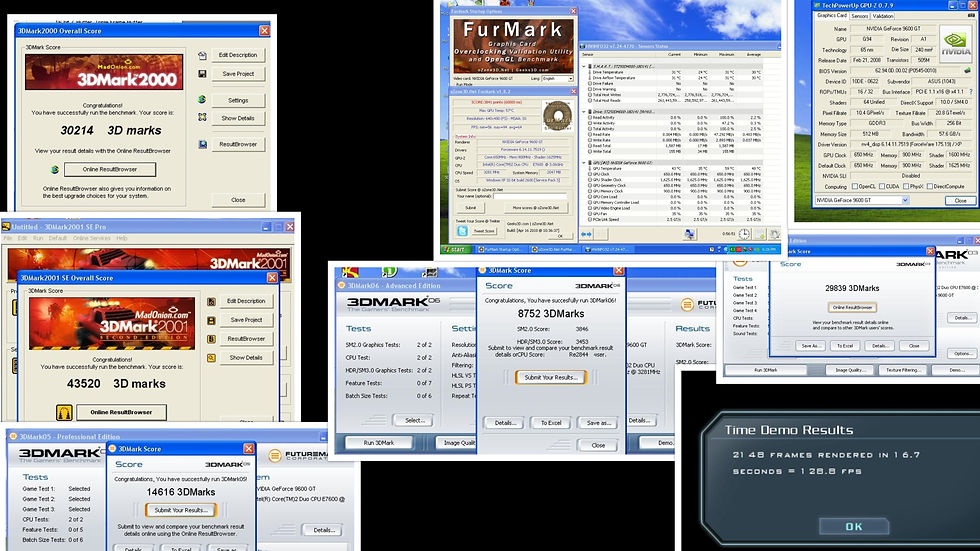Enable CUDA checkbox in GPU-Z
This screenshot has height=551, width=980.
click(882, 186)
